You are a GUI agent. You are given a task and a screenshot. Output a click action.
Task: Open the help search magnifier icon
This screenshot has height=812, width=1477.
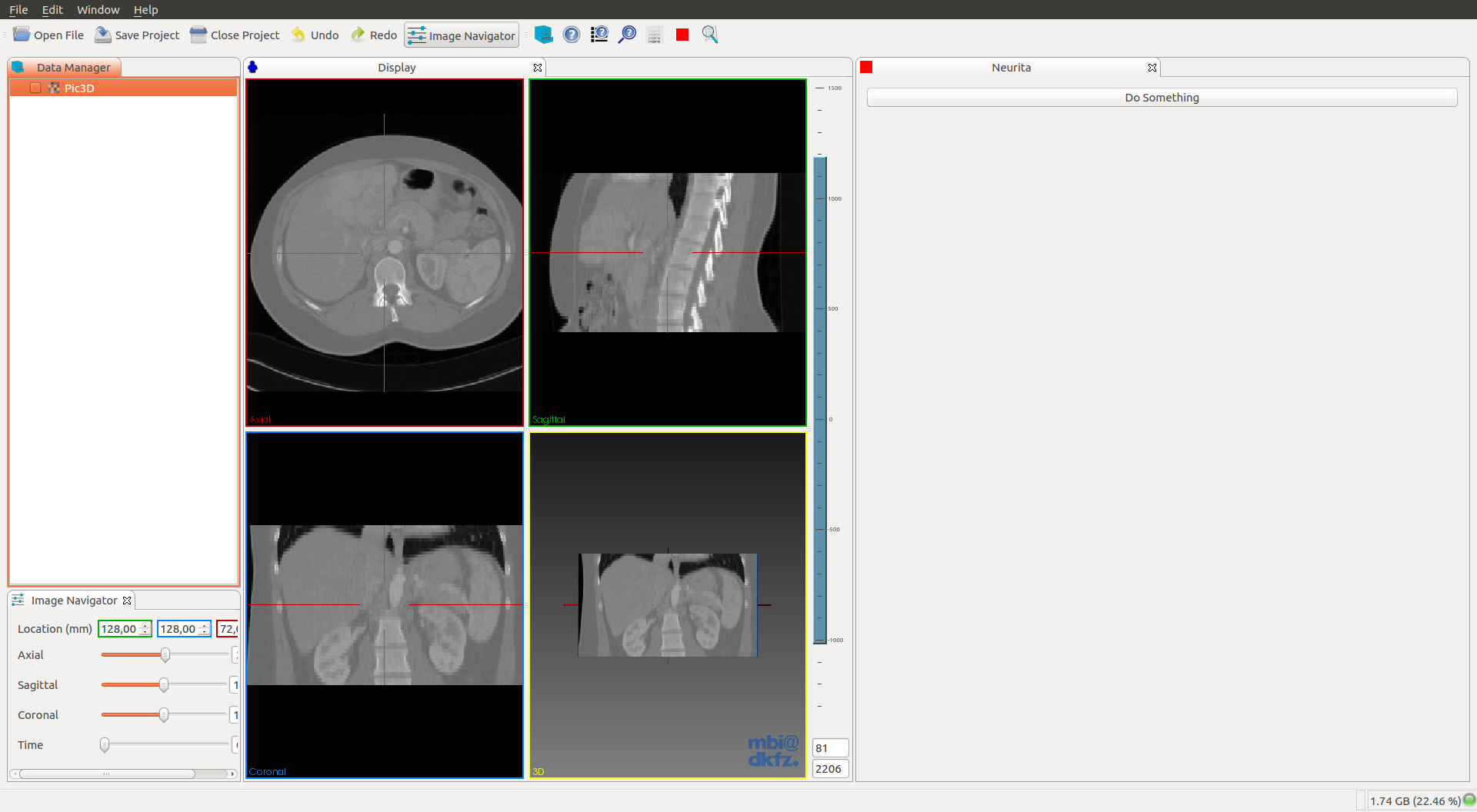click(x=627, y=35)
